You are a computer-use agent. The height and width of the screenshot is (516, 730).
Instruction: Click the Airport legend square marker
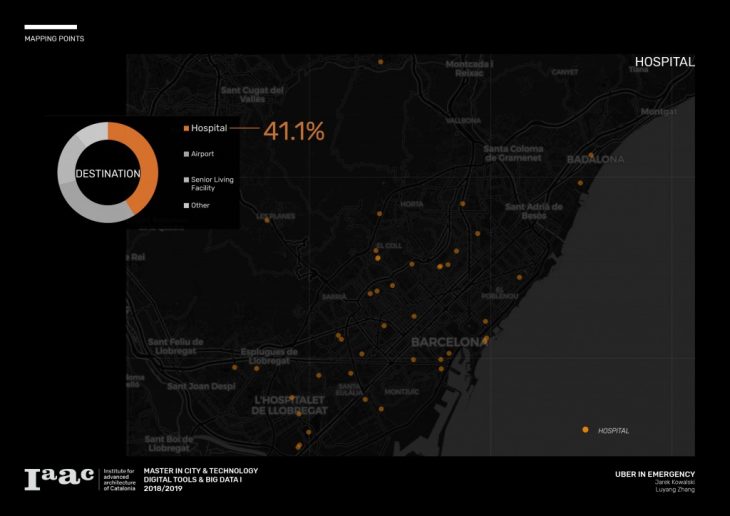point(186,154)
